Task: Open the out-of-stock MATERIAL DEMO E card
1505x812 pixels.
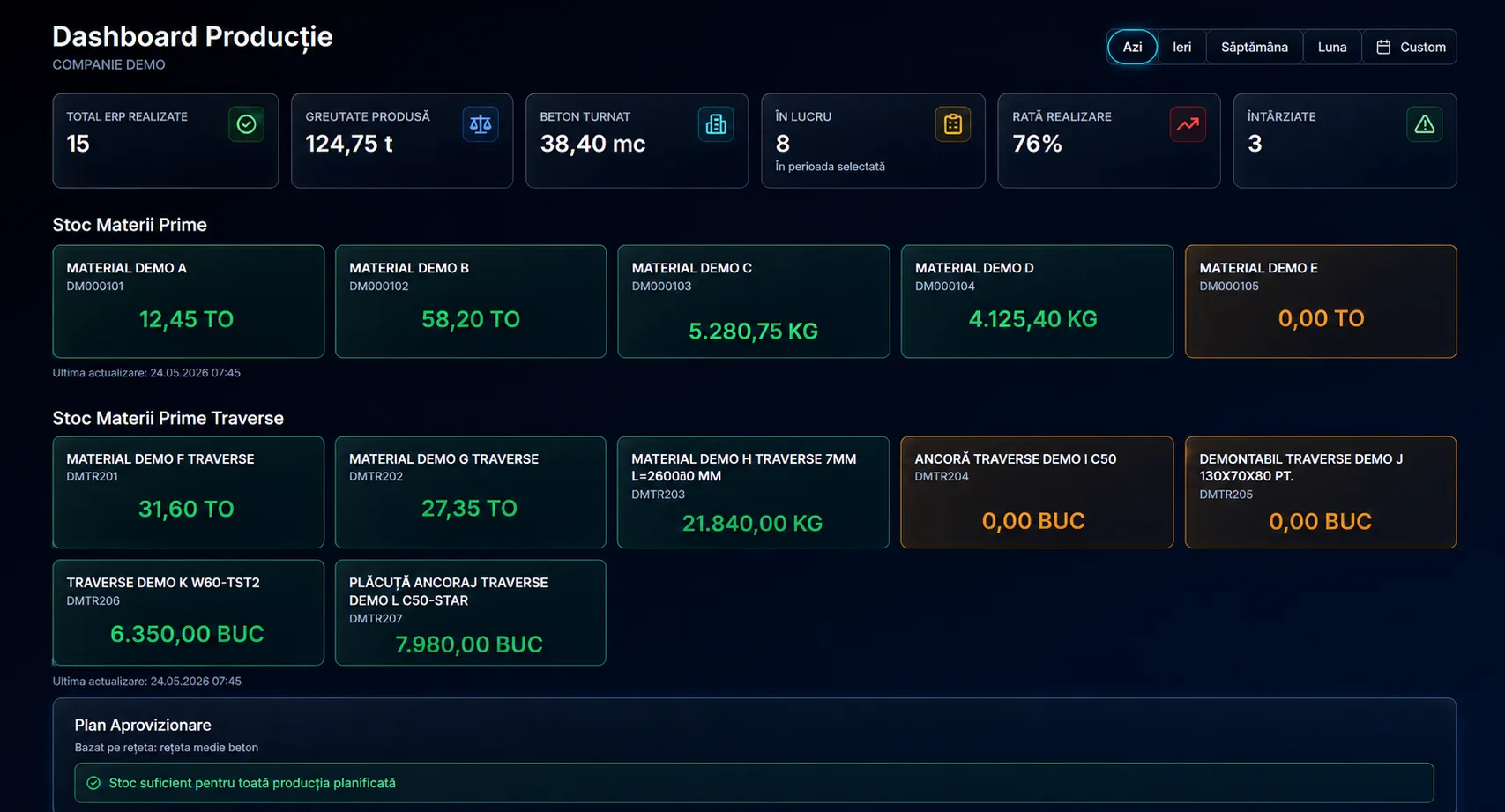Action: (1321, 302)
